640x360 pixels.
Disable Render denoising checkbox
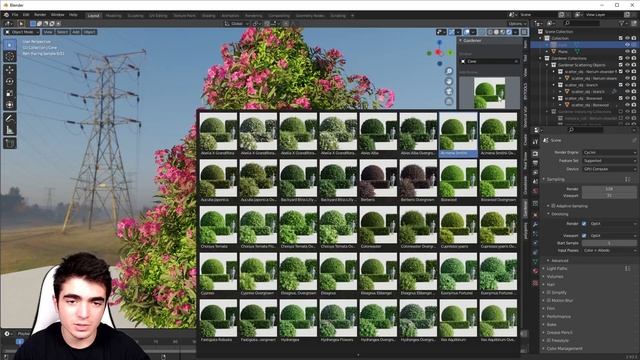pyautogui.click(x=584, y=224)
